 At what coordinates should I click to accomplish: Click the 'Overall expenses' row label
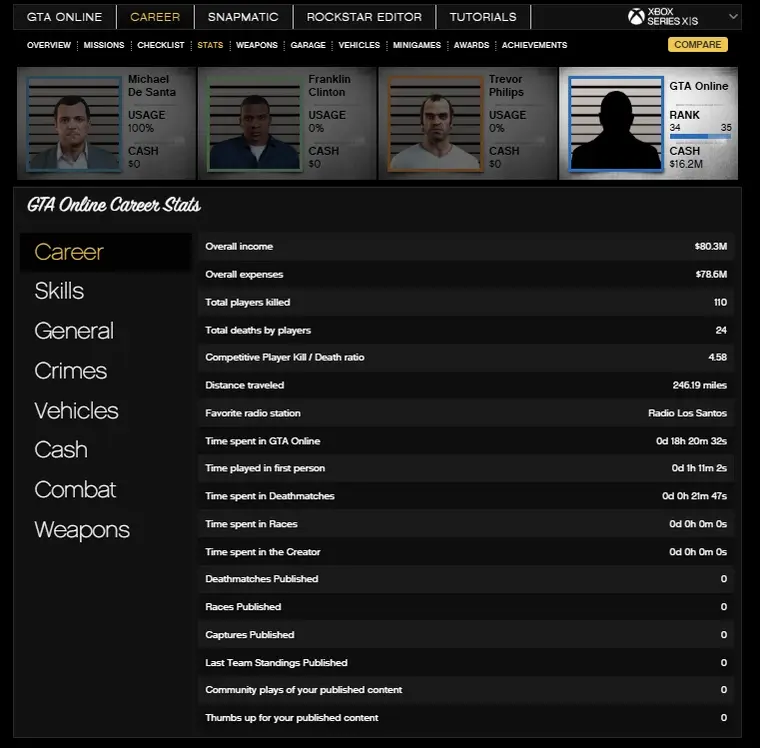click(x=244, y=274)
